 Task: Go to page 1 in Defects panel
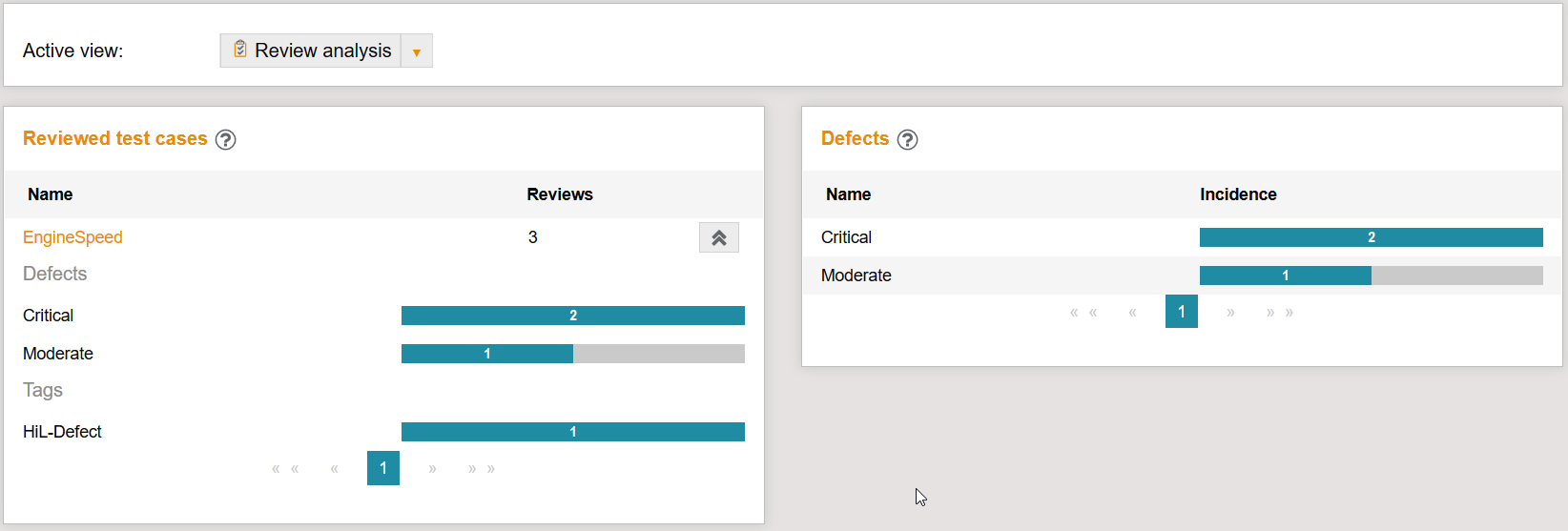point(1181,312)
